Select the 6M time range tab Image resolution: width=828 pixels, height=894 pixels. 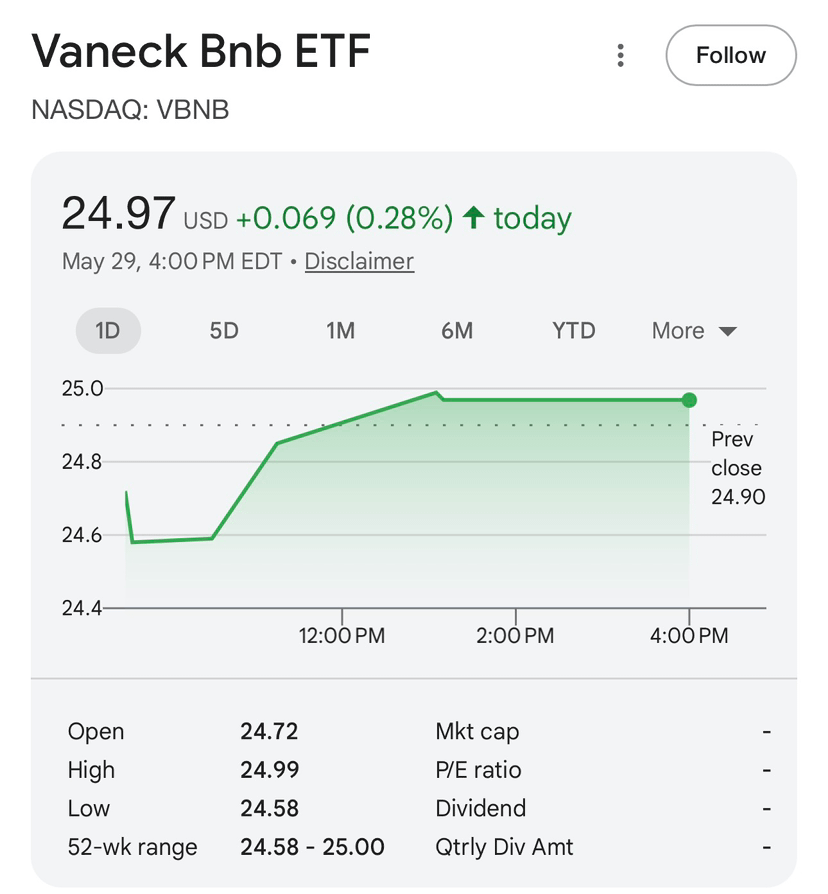pyautogui.click(x=457, y=331)
